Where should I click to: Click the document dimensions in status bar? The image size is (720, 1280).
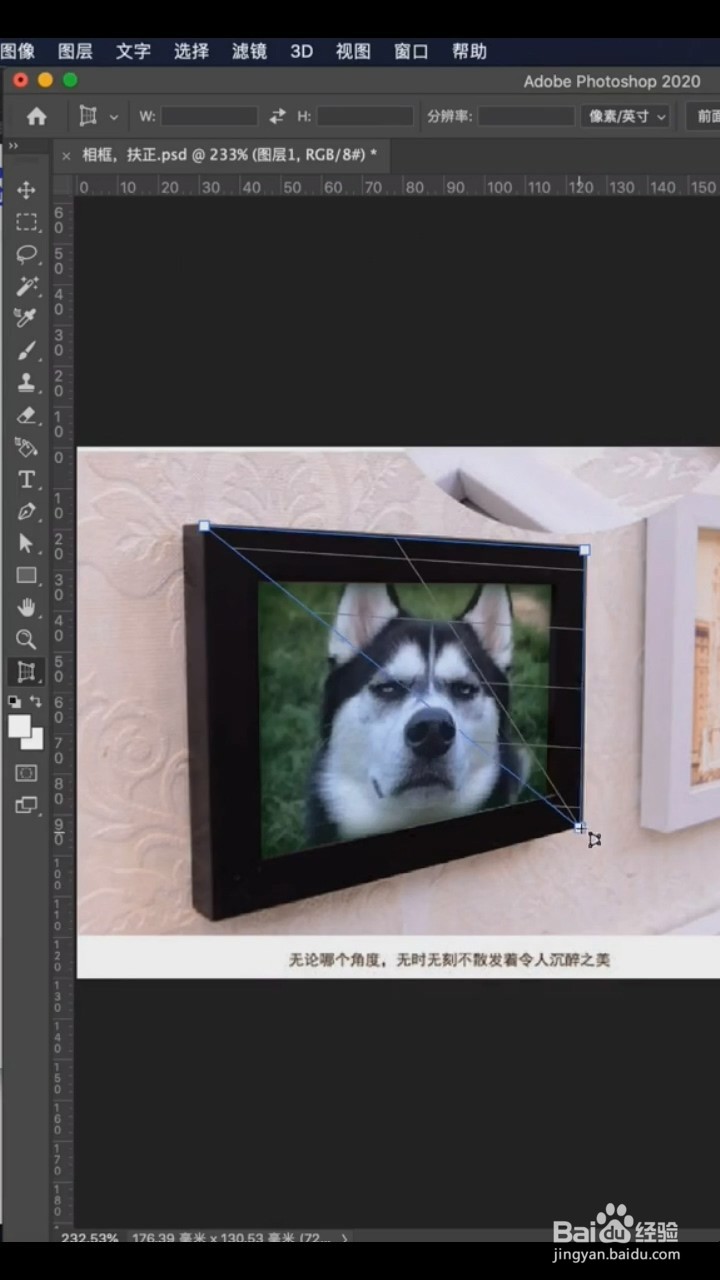[x=231, y=1238]
